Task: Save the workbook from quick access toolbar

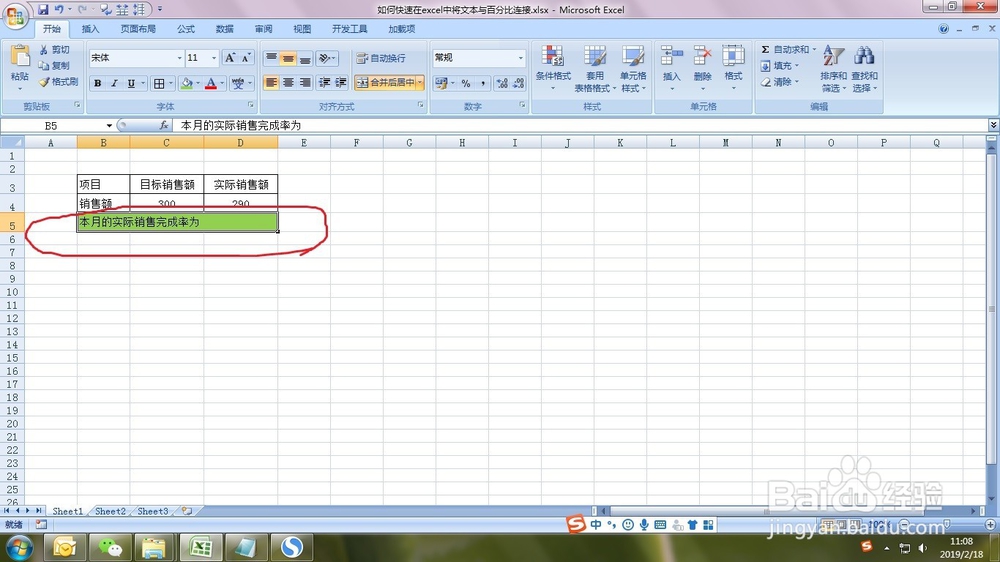Action: (43, 10)
